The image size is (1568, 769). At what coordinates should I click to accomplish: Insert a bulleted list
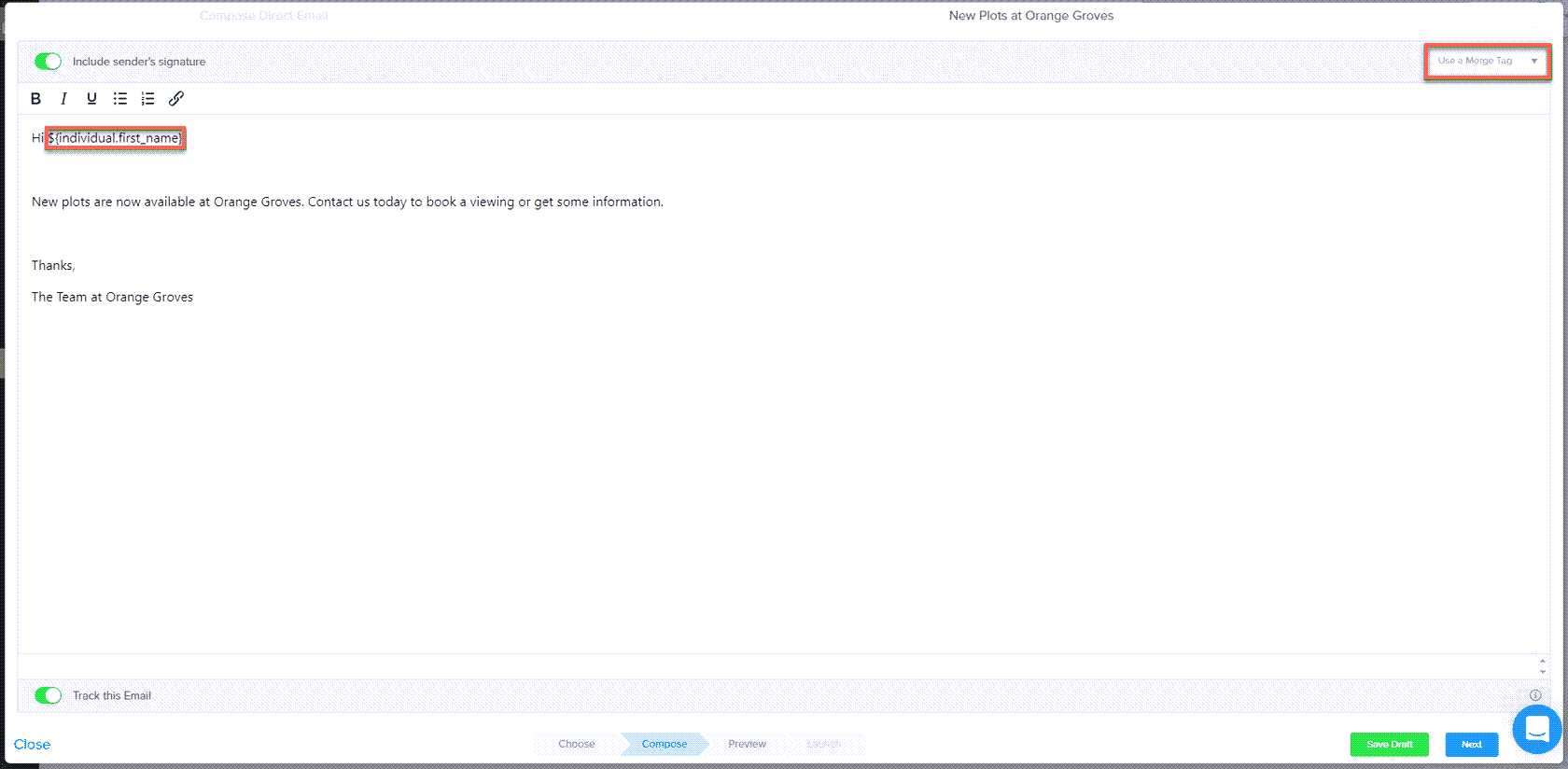pyautogui.click(x=119, y=99)
